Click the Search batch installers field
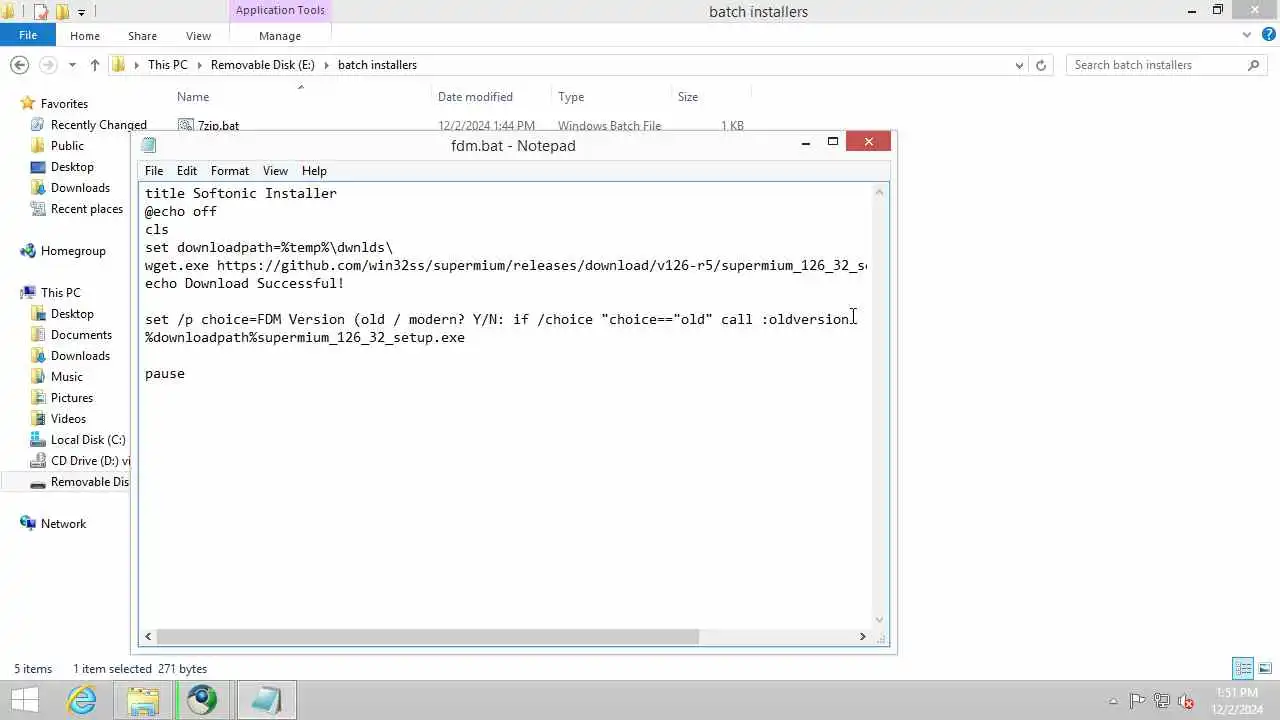The height and width of the screenshot is (720, 1280). point(1155,65)
